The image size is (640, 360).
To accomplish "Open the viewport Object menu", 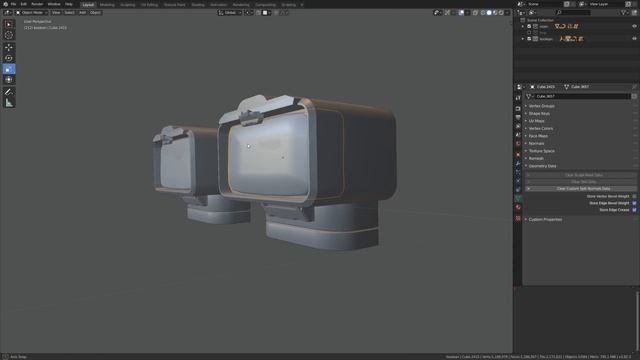I will (x=95, y=13).
